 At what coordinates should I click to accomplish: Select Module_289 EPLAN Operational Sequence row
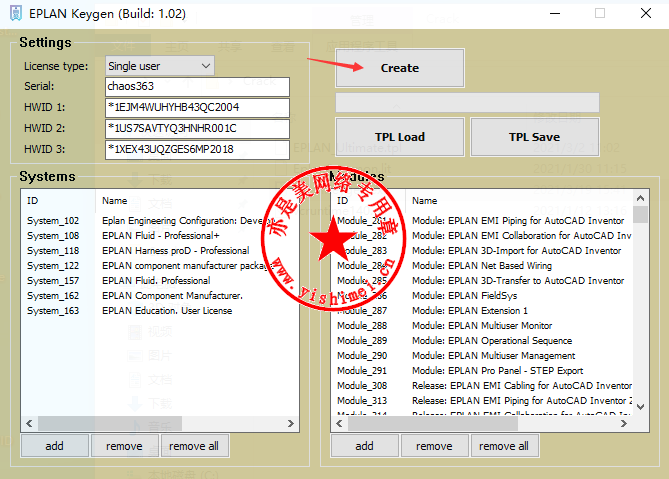(482, 340)
